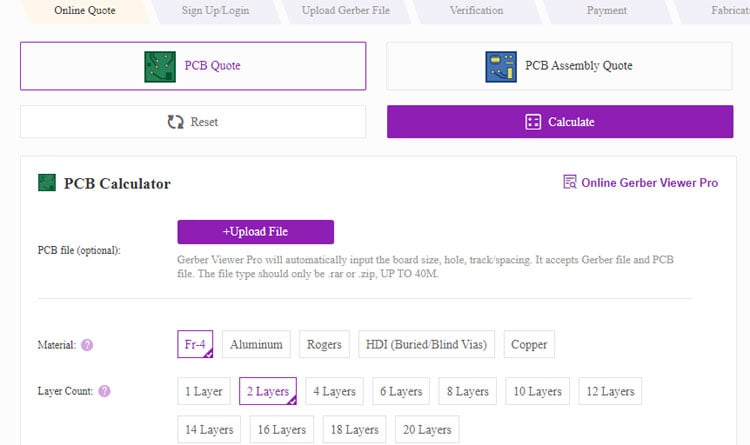The height and width of the screenshot is (445, 750).
Task: Select the 4 Layers option
Action: (x=335, y=391)
